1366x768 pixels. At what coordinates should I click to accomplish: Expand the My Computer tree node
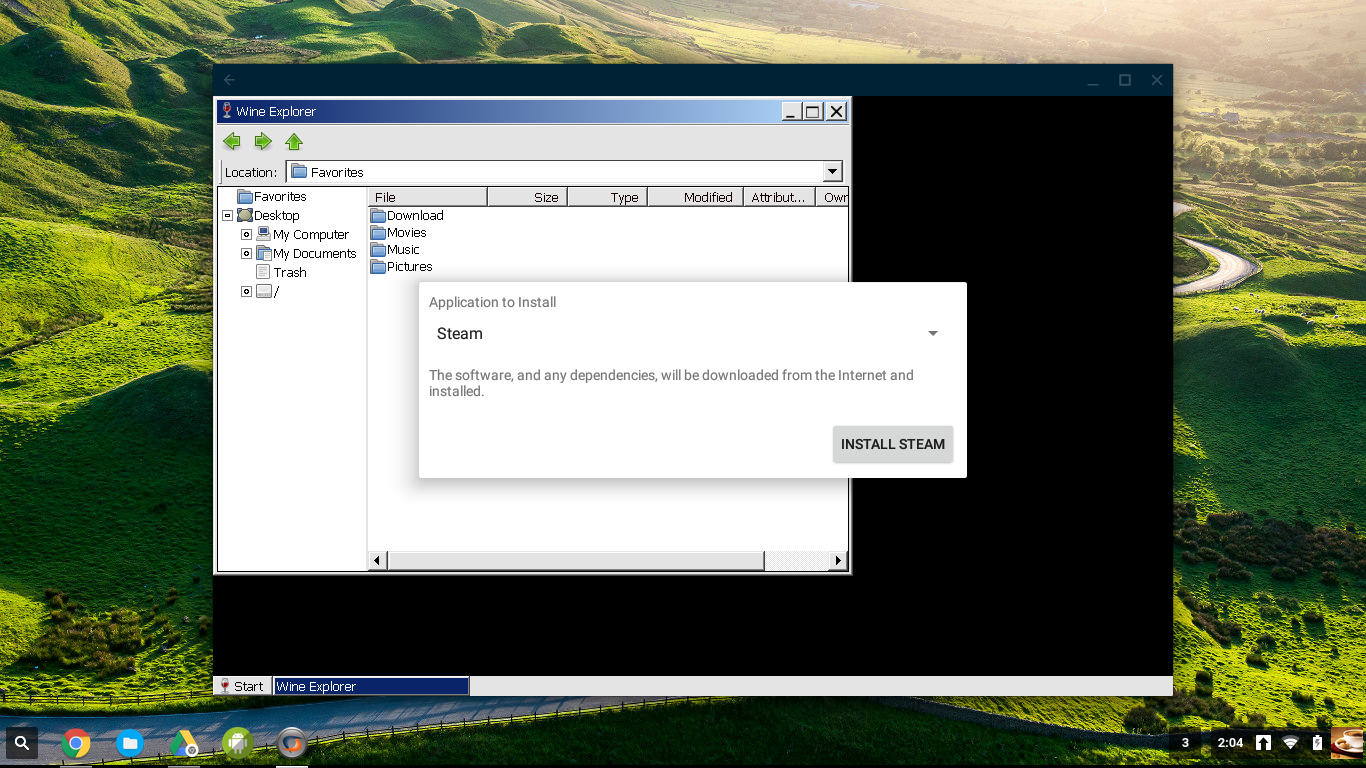(x=246, y=234)
